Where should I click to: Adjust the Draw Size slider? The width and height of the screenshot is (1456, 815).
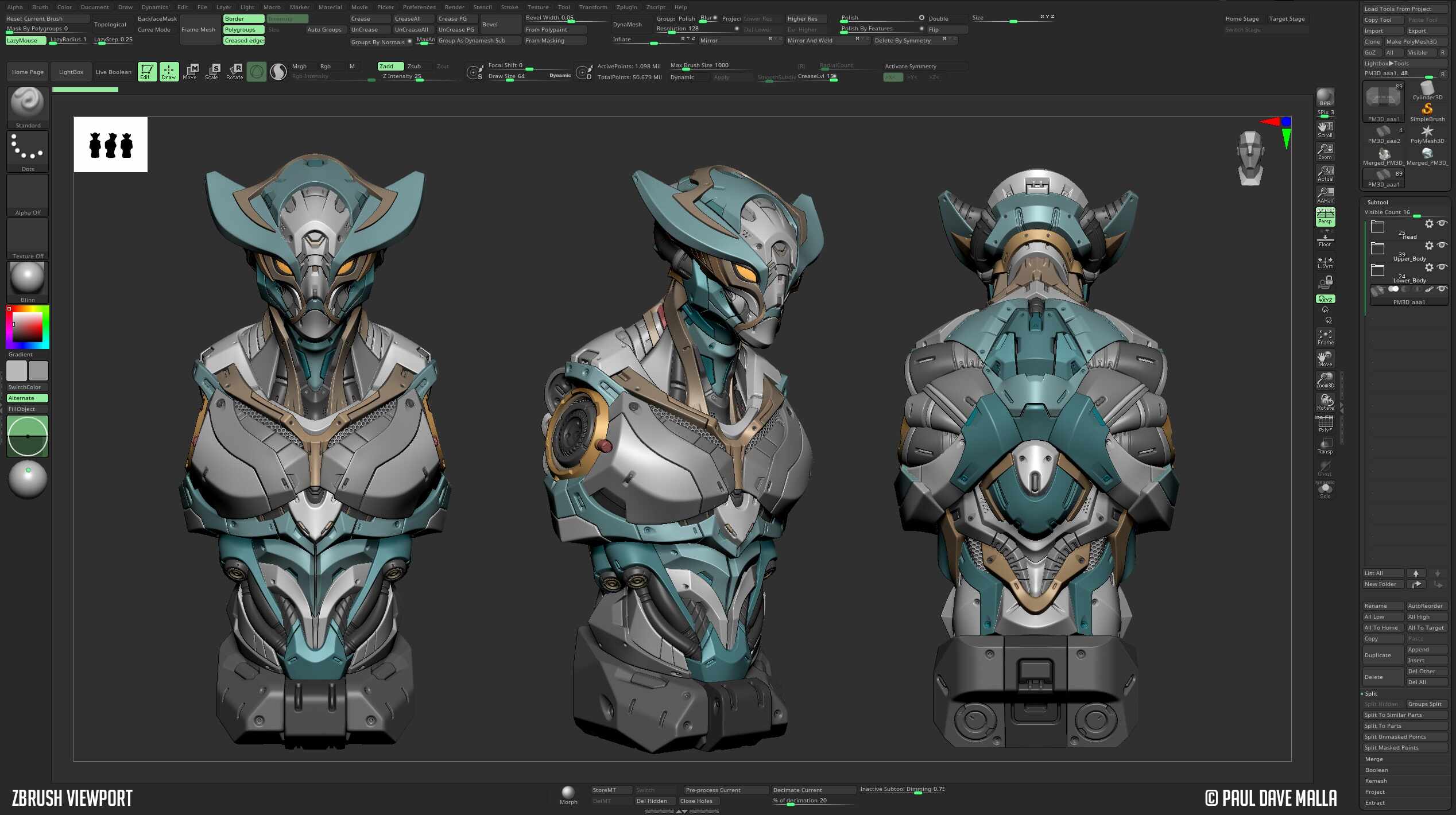[x=529, y=76]
